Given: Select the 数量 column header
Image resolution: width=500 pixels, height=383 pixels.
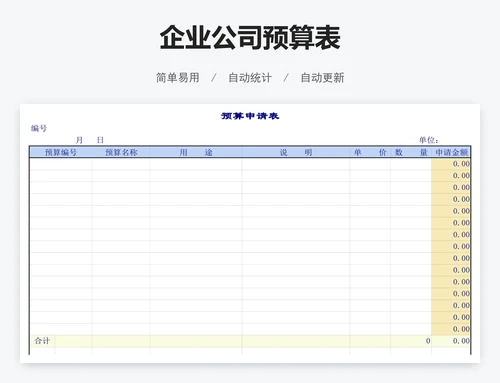Looking at the screenshot, I should click(411, 152).
